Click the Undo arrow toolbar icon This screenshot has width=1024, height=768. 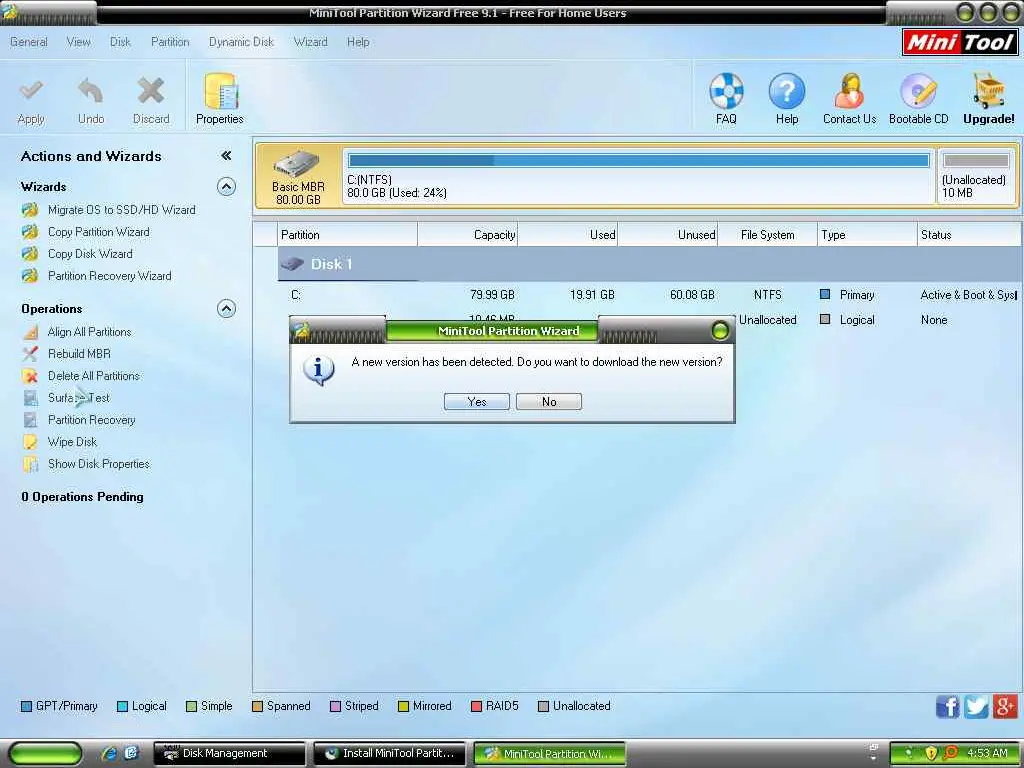91,91
